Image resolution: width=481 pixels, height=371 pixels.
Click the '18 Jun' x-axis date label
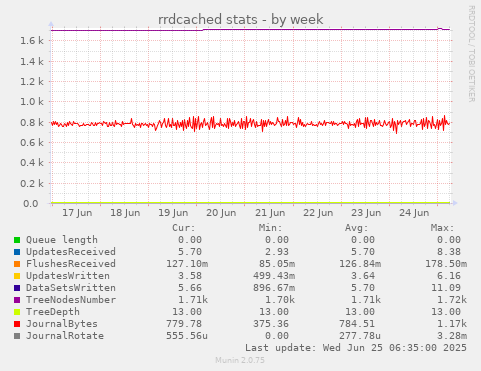(x=125, y=213)
